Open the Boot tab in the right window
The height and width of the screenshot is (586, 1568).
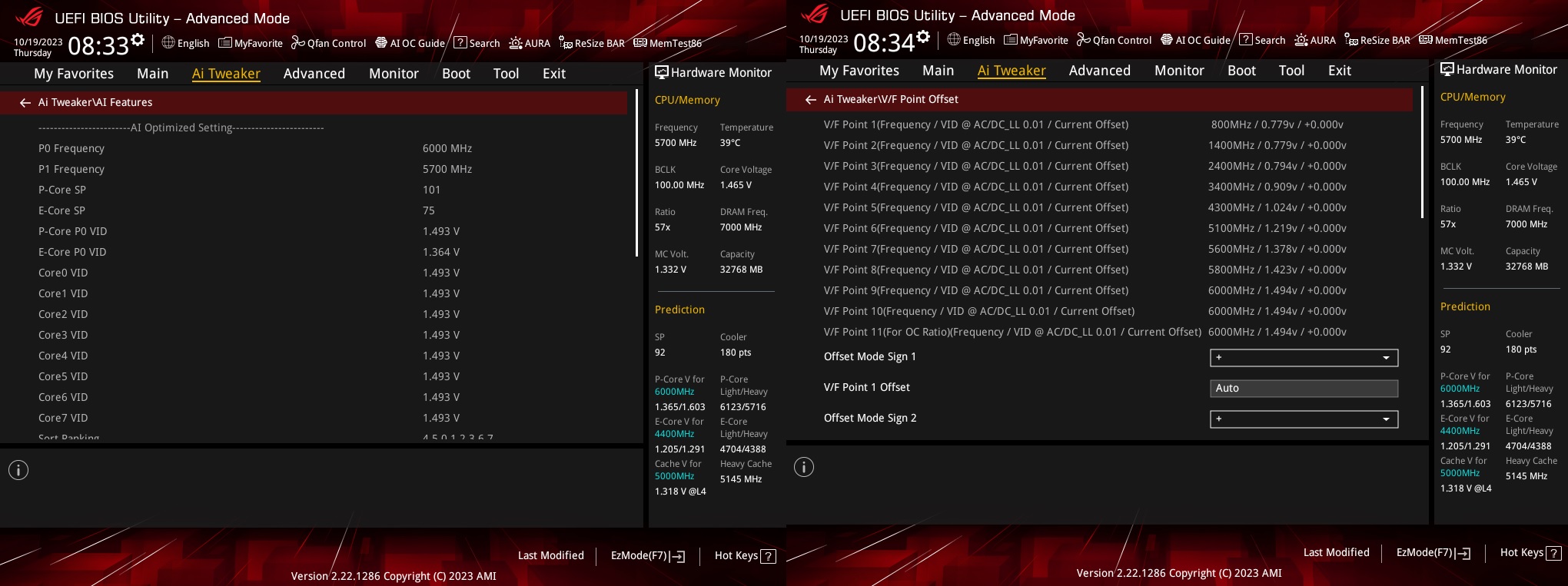1241,71
